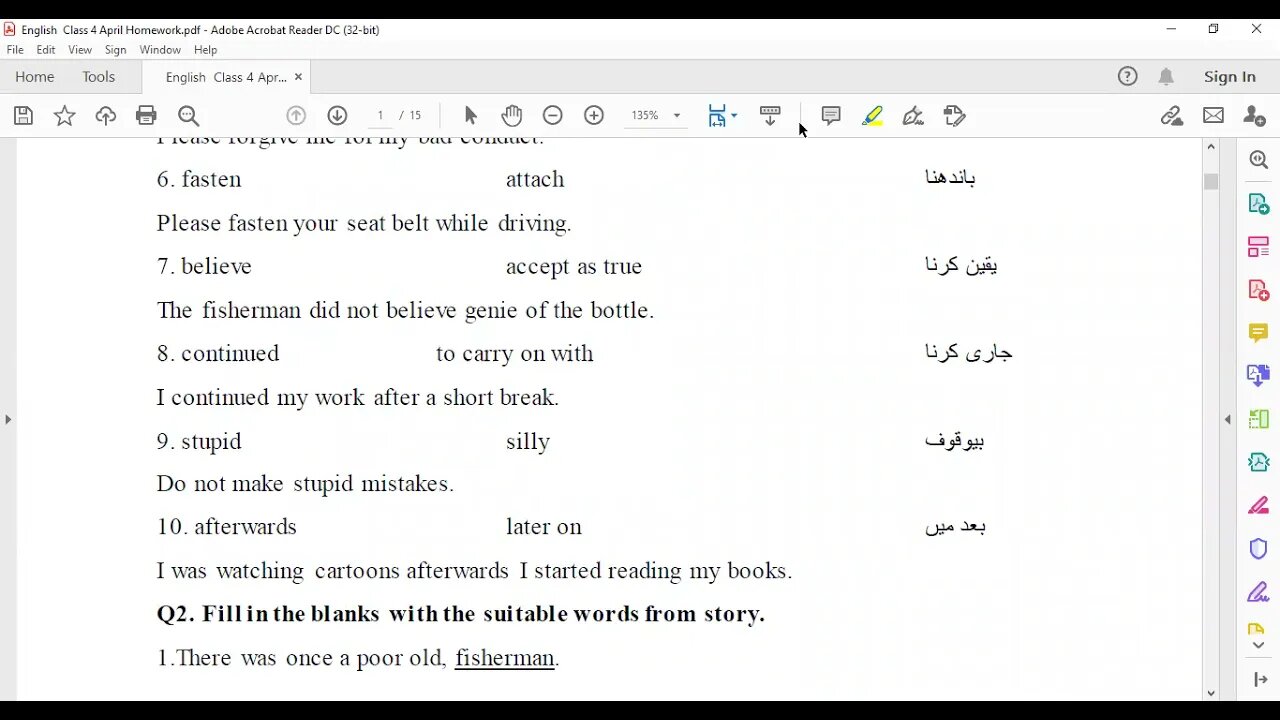This screenshot has height=720, width=1280.
Task: Expand the left navigation pane arrow
Action: [x=8, y=420]
